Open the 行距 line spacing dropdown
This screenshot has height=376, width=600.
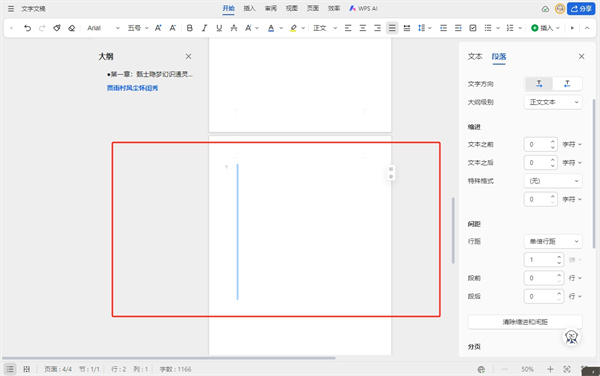(x=553, y=241)
